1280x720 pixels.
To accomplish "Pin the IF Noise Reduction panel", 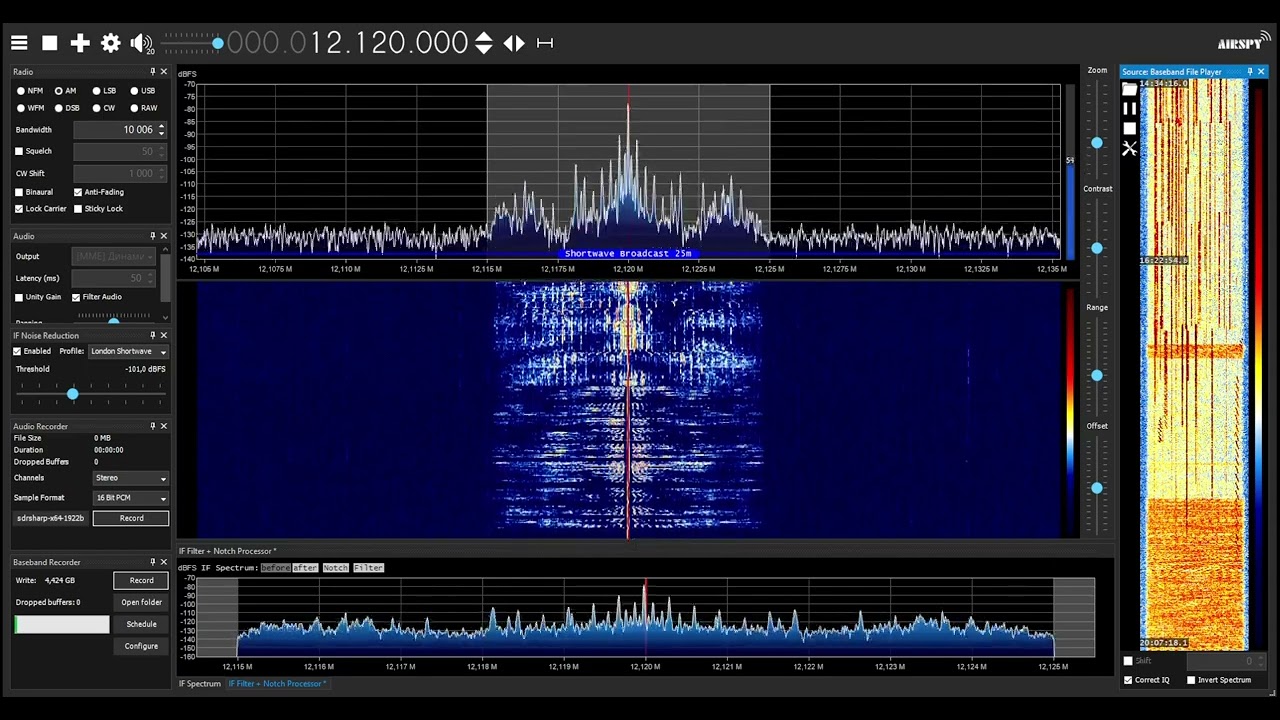I will [x=153, y=335].
